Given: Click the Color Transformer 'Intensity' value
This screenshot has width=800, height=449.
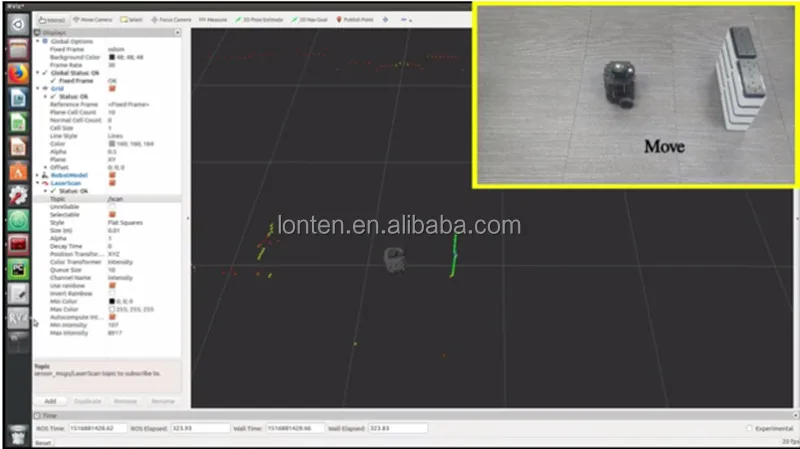Looking at the screenshot, I should click(x=120, y=262).
